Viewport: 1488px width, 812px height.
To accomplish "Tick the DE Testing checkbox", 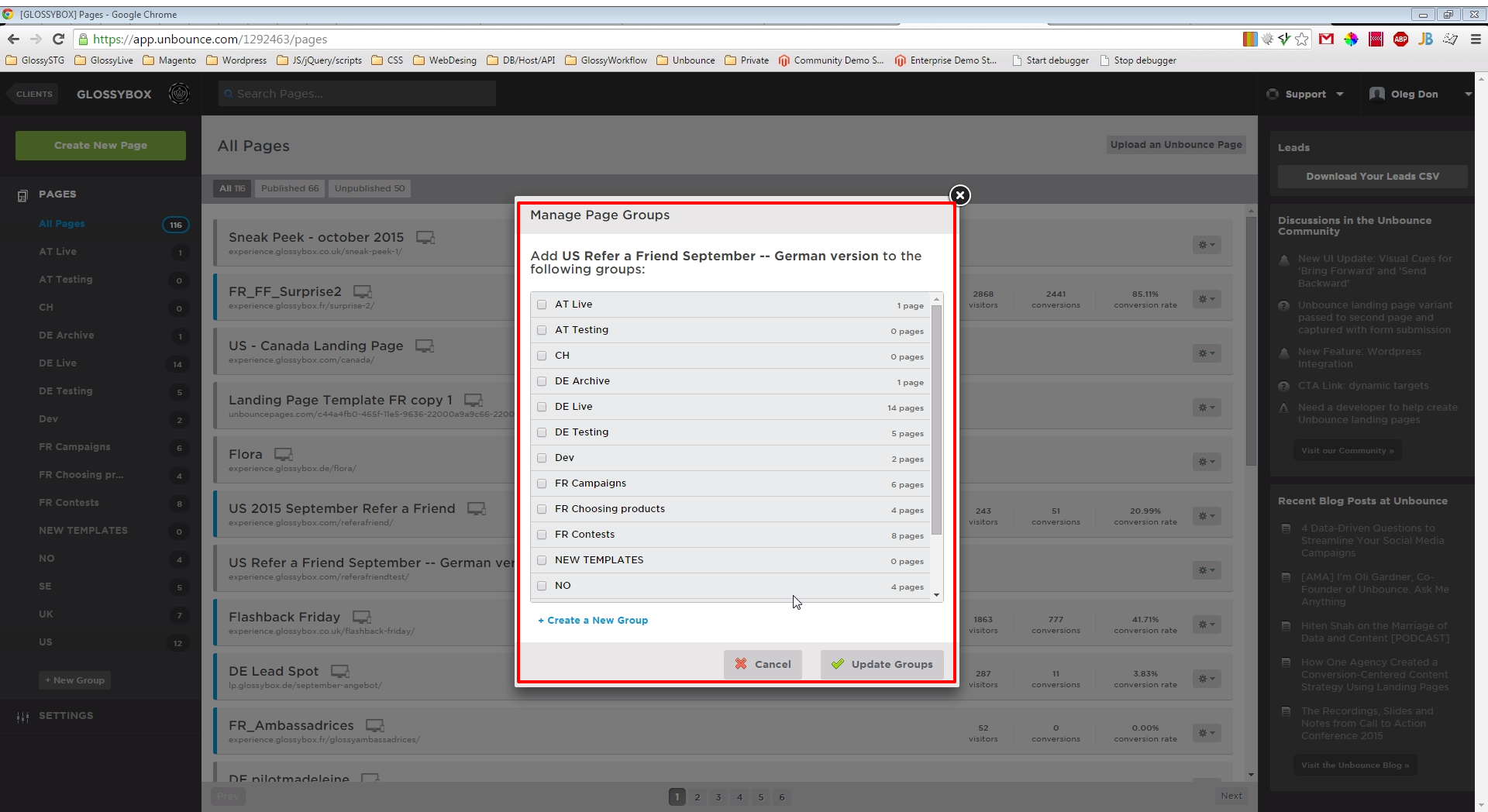I will tap(542, 432).
